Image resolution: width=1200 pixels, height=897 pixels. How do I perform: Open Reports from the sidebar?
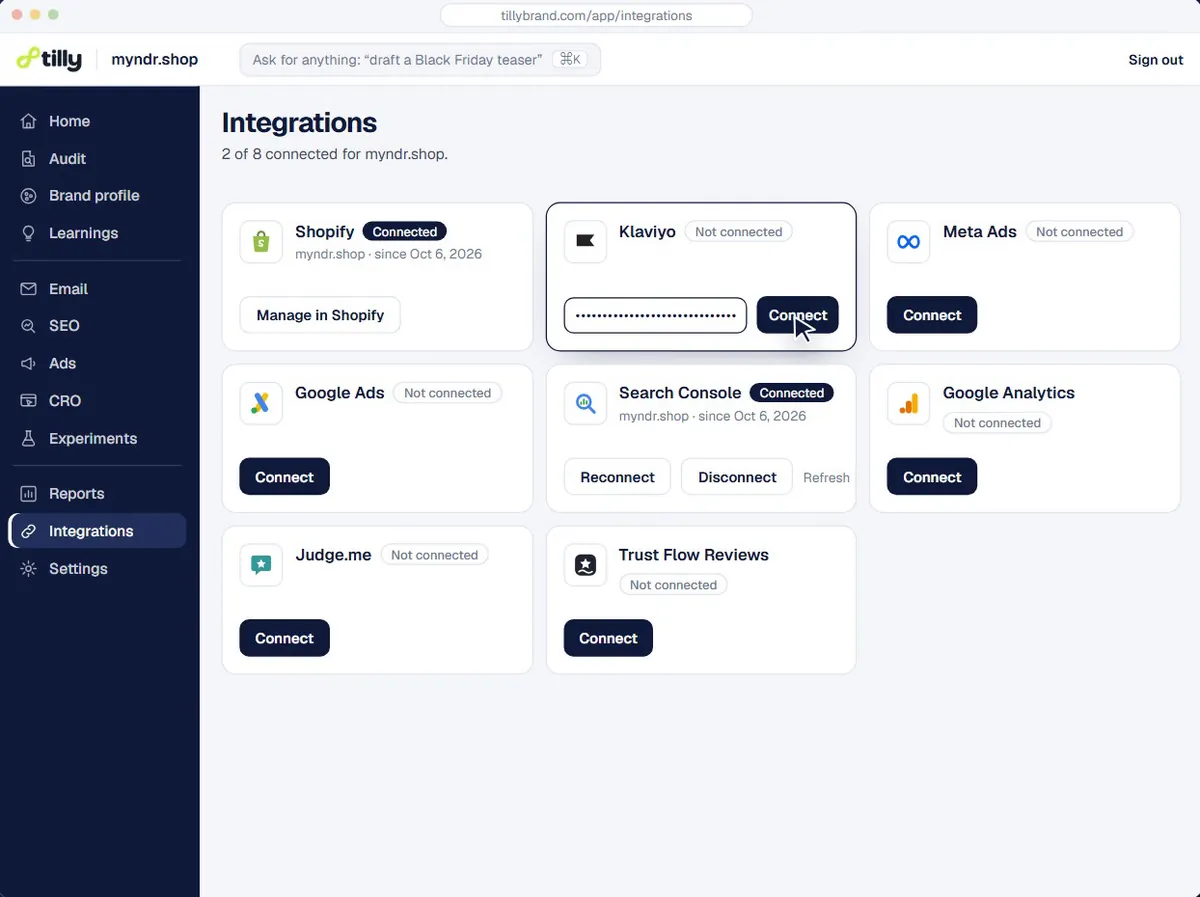[x=97, y=494]
